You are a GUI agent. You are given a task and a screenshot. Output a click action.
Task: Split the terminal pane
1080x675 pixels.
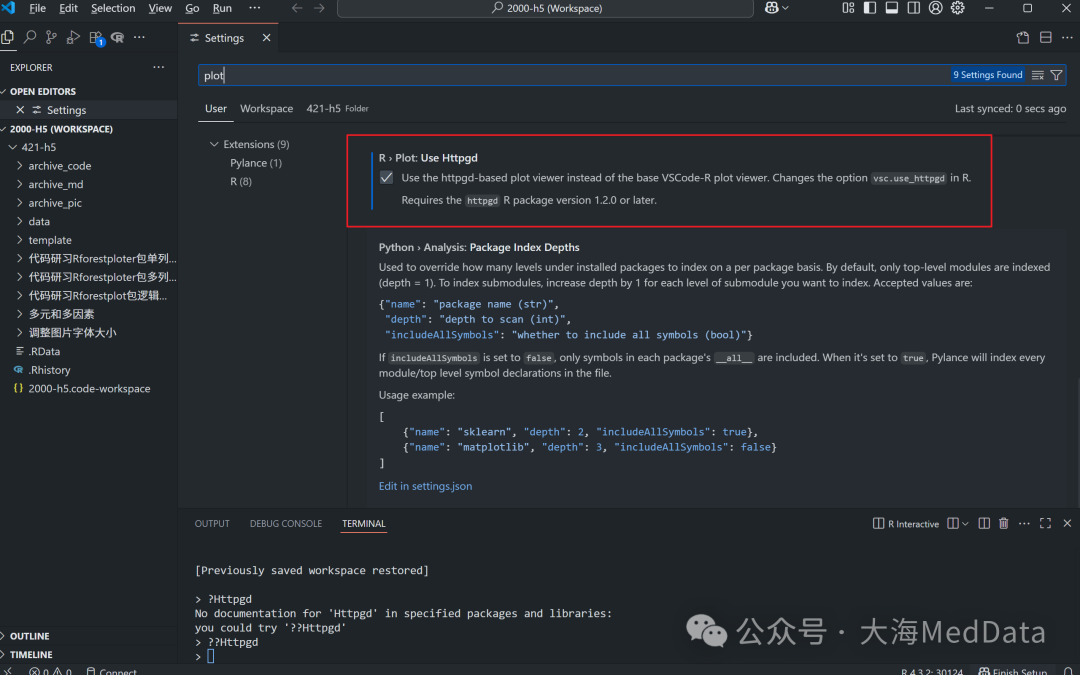tap(984, 523)
